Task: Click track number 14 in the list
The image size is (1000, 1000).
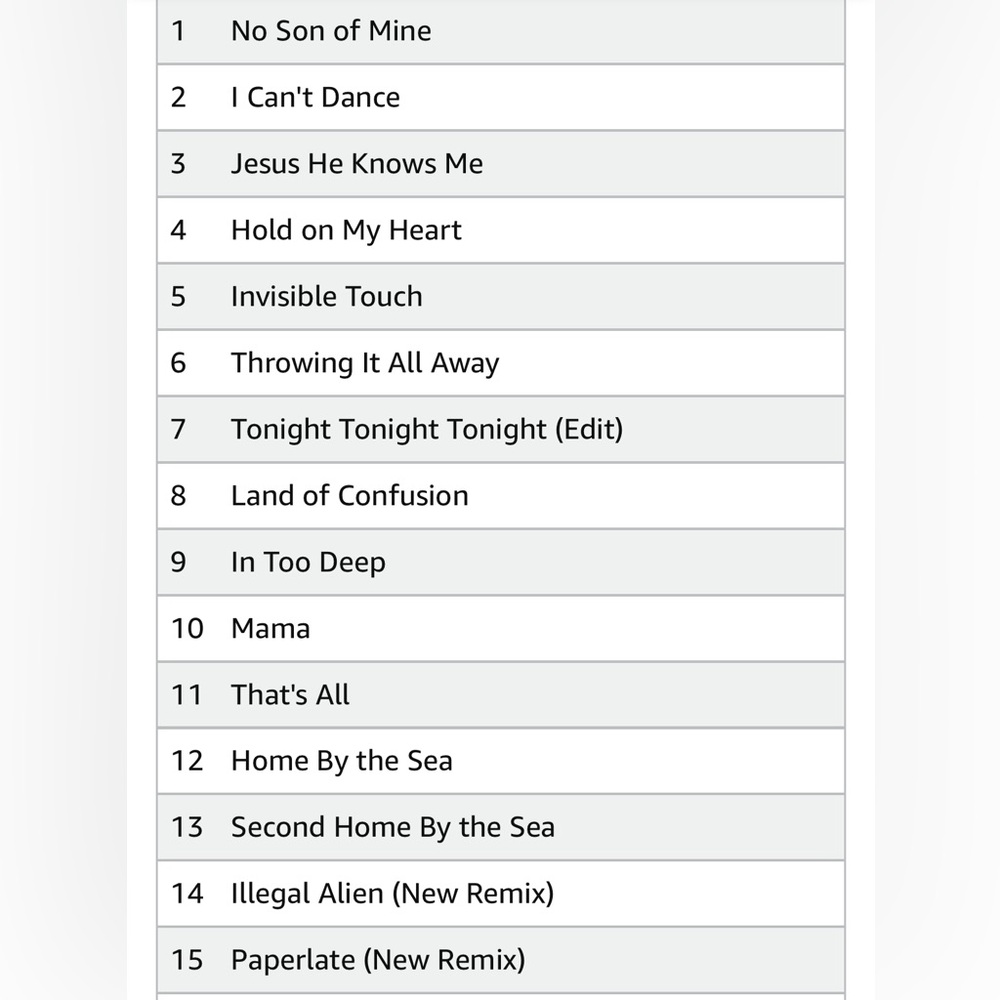Action: (187, 893)
